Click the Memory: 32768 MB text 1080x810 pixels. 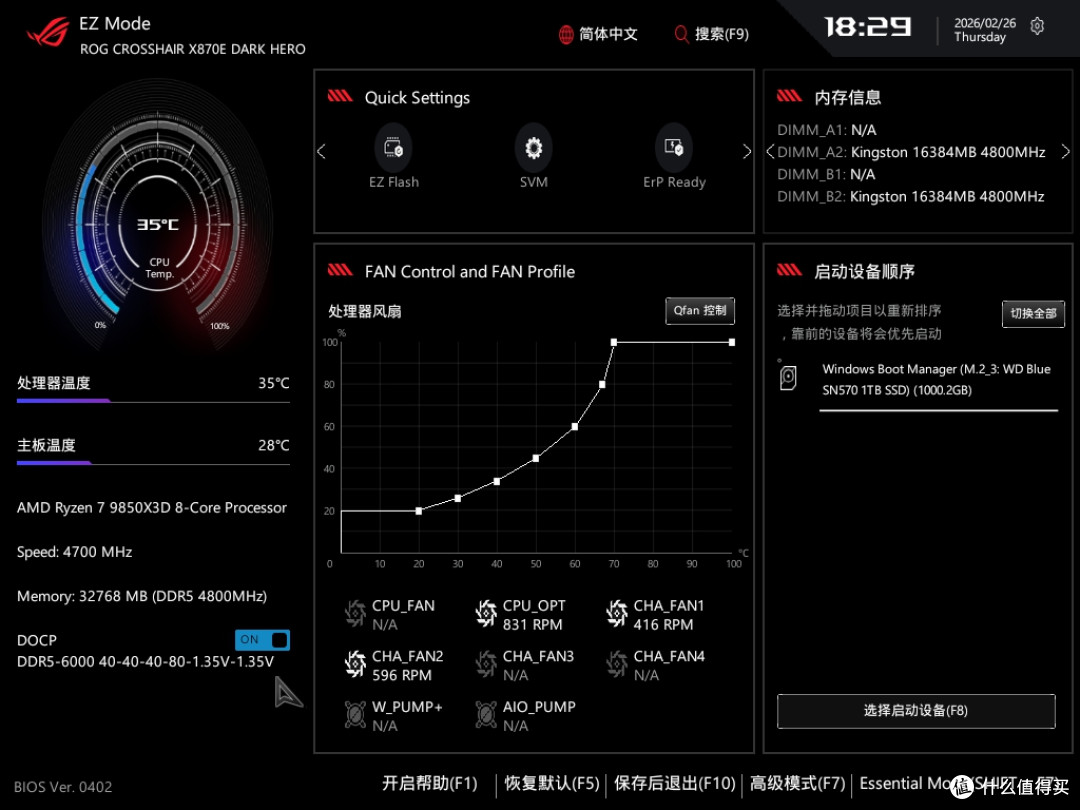pos(142,596)
